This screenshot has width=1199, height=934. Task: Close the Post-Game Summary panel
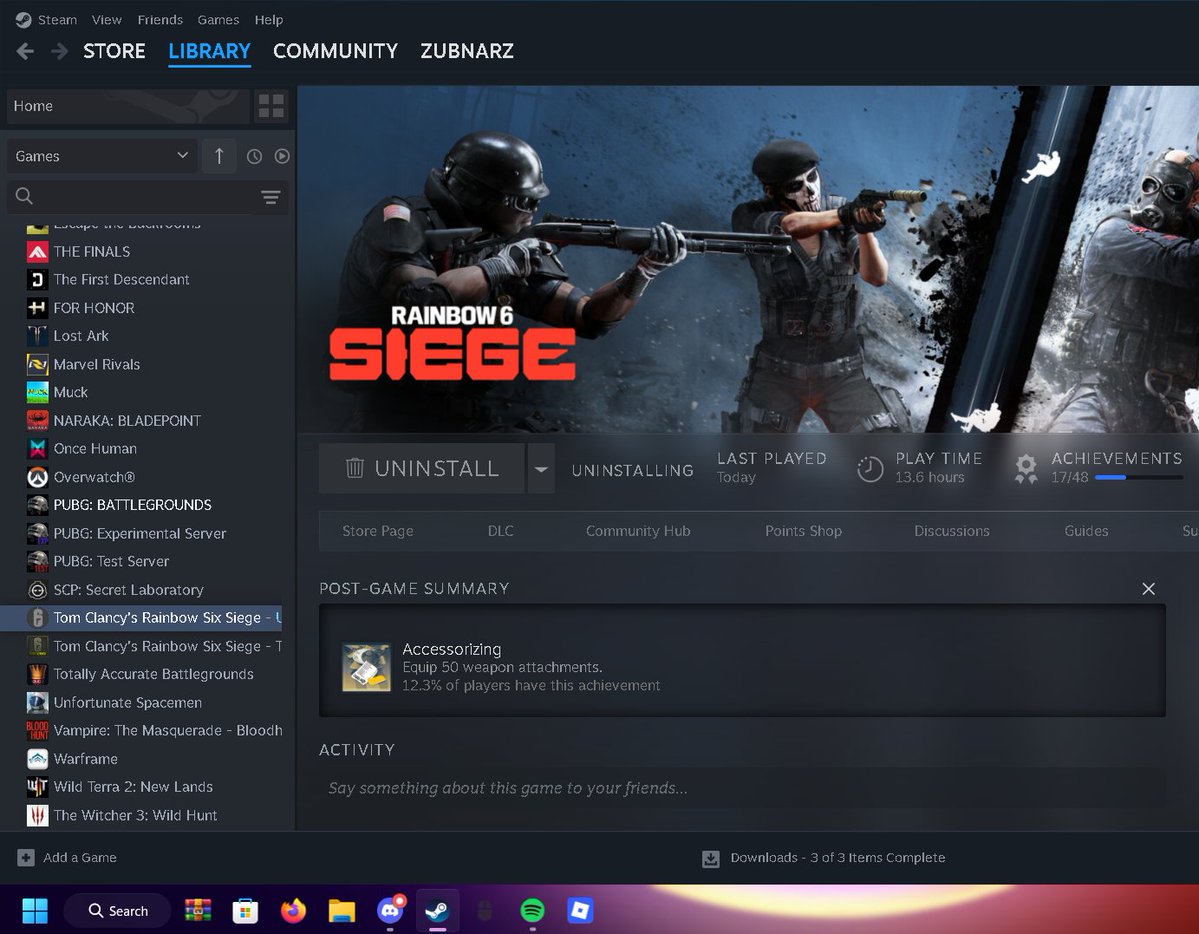point(1148,589)
